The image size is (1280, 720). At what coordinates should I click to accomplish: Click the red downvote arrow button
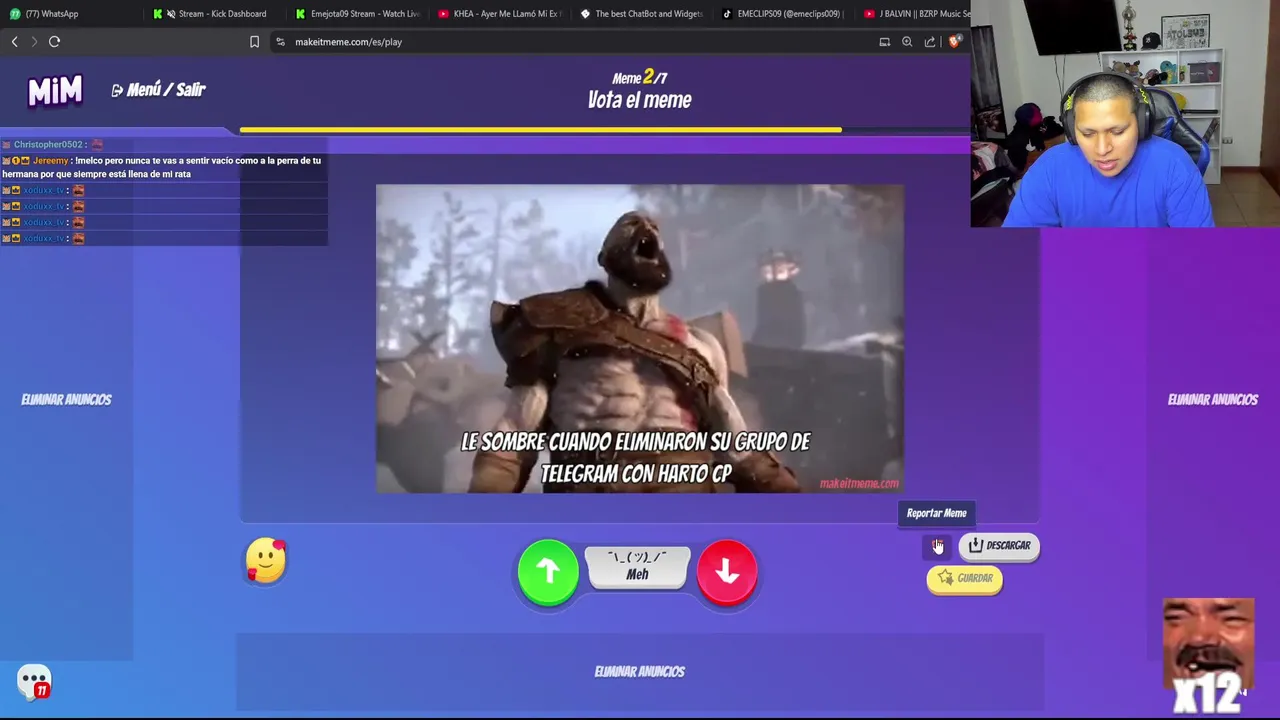tap(727, 571)
